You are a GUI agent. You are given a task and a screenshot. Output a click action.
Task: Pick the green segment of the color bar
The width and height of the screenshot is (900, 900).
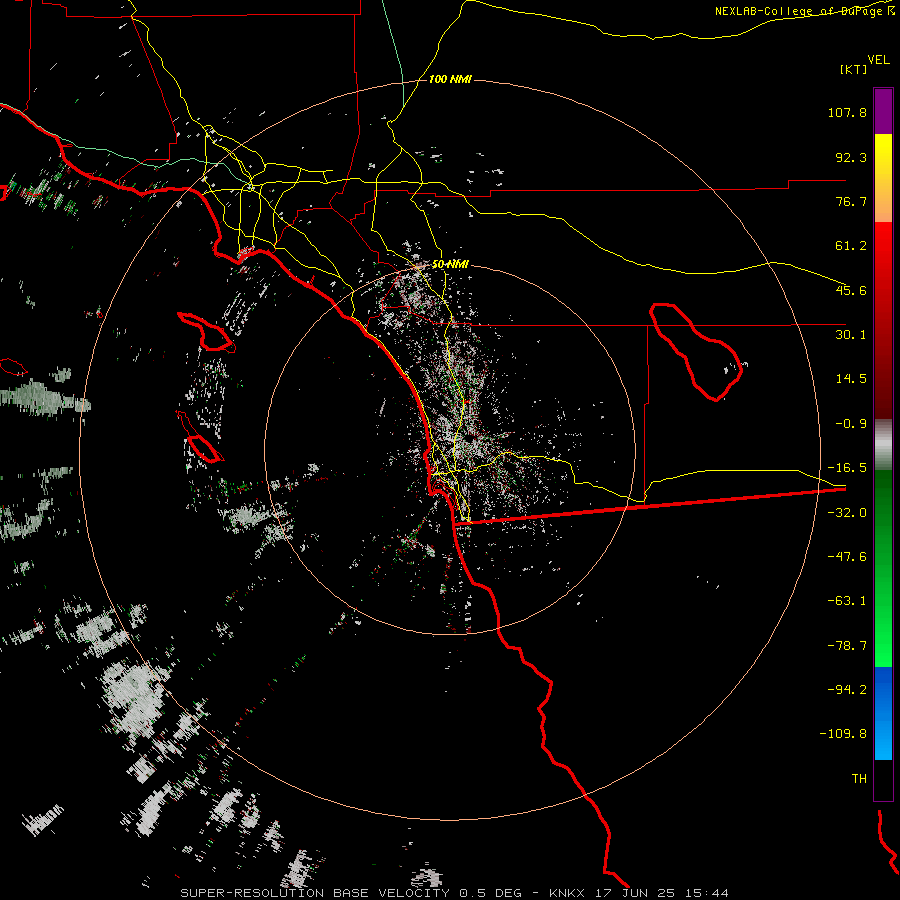883,568
